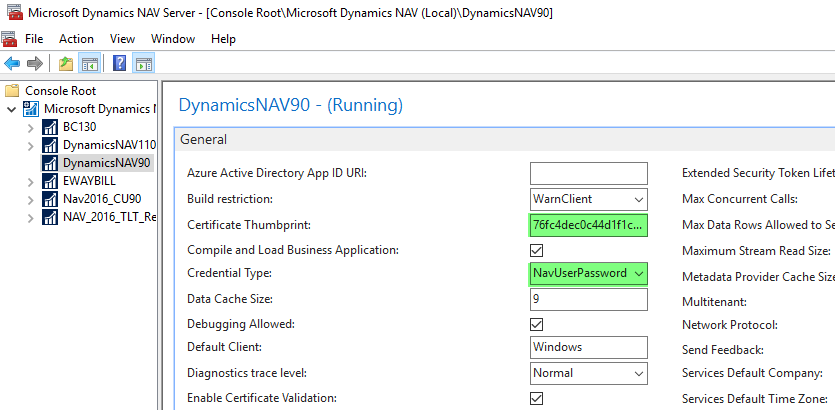Click the Certificate Thumbprint field
Viewport: 835px width, 410px height.
[589, 226]
